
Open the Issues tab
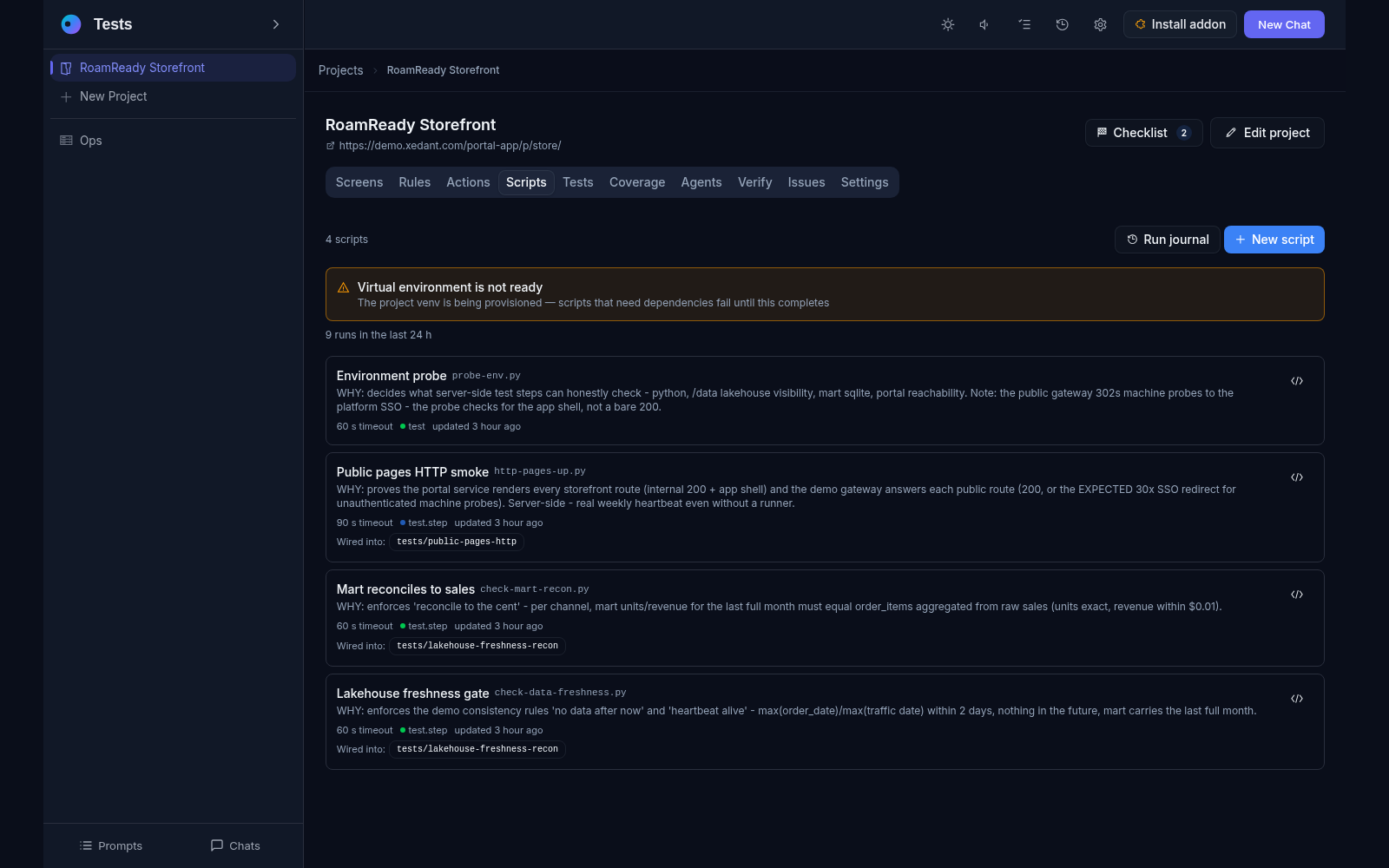pyautogui.click(x=806, y=182)
